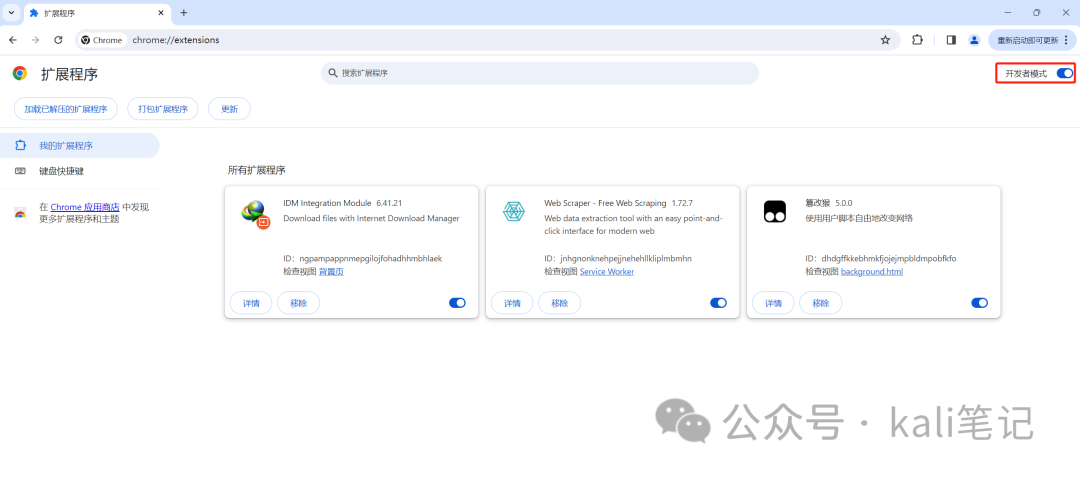Image resolution: width=1080 pixels, height=480 pixels.
Task: Click the user profile avatar icon
Action: coord(974,40)
